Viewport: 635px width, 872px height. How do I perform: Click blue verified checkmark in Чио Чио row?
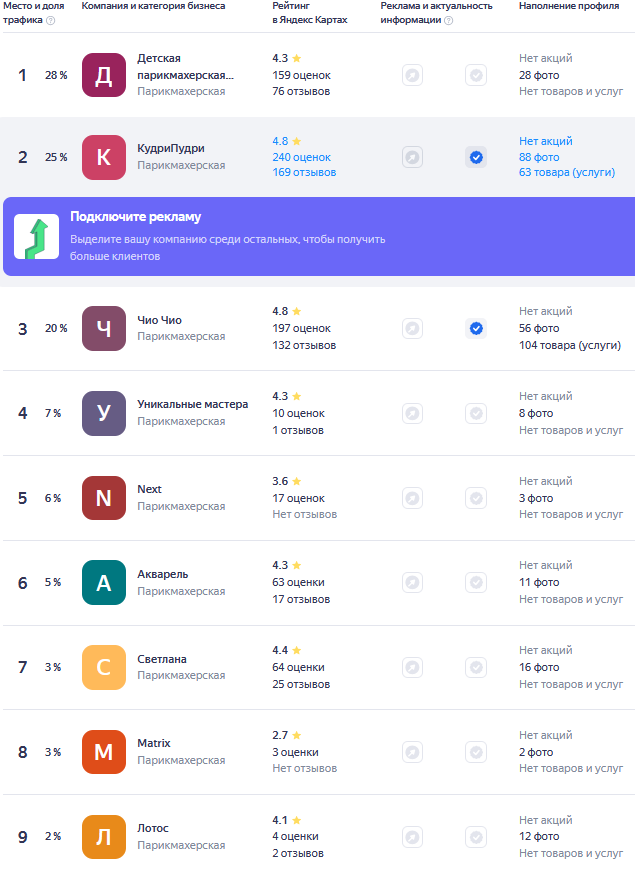[476, 328]
